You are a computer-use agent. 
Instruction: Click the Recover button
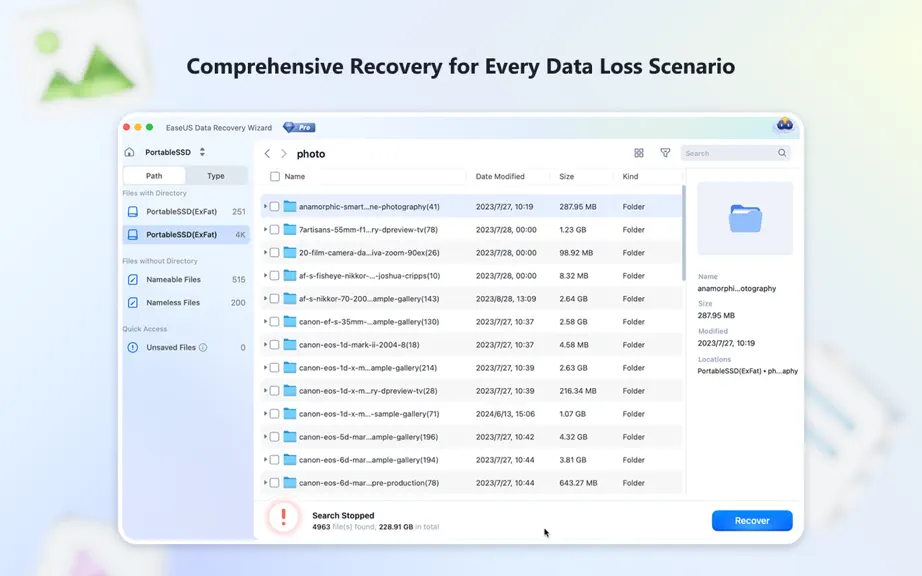[x=752, y=521]
